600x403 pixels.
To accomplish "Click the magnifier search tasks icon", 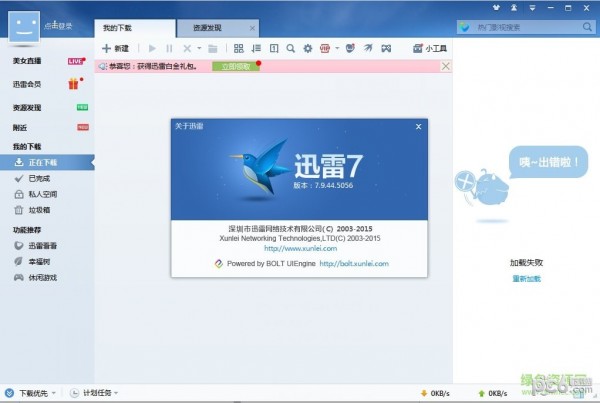I will tap(291, 48).
